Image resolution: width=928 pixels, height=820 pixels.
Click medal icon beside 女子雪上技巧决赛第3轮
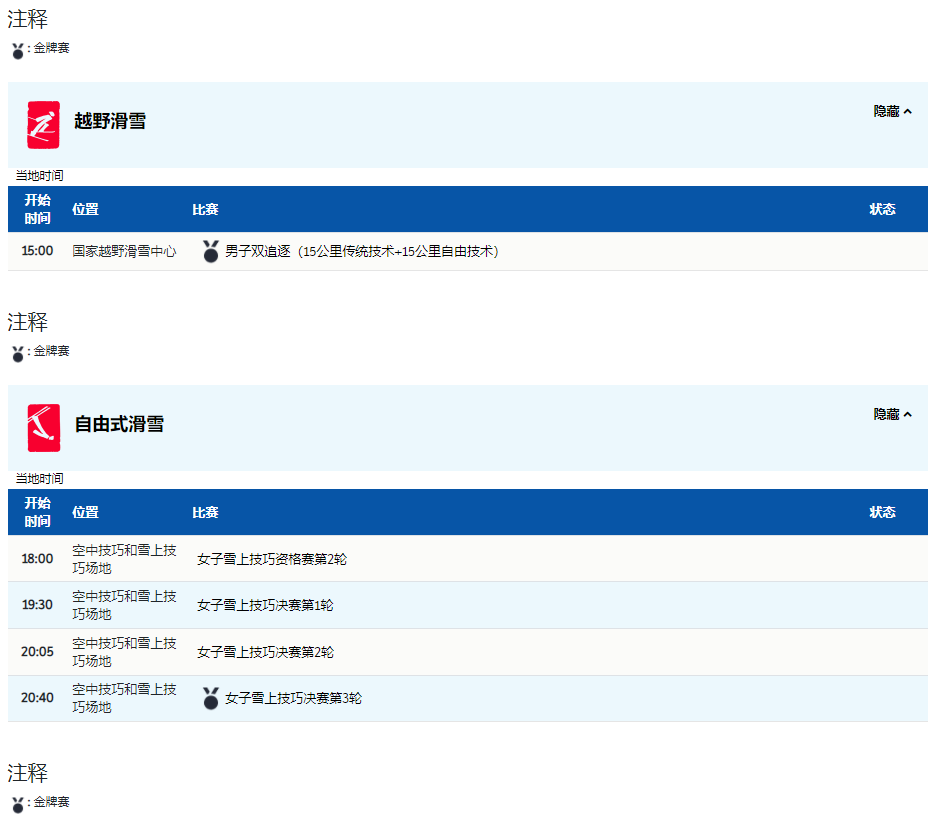click(210, 699)
